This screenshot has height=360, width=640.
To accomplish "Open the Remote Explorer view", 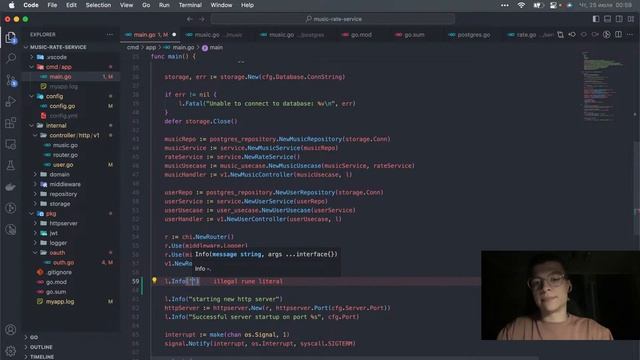I will click(11, 144).
